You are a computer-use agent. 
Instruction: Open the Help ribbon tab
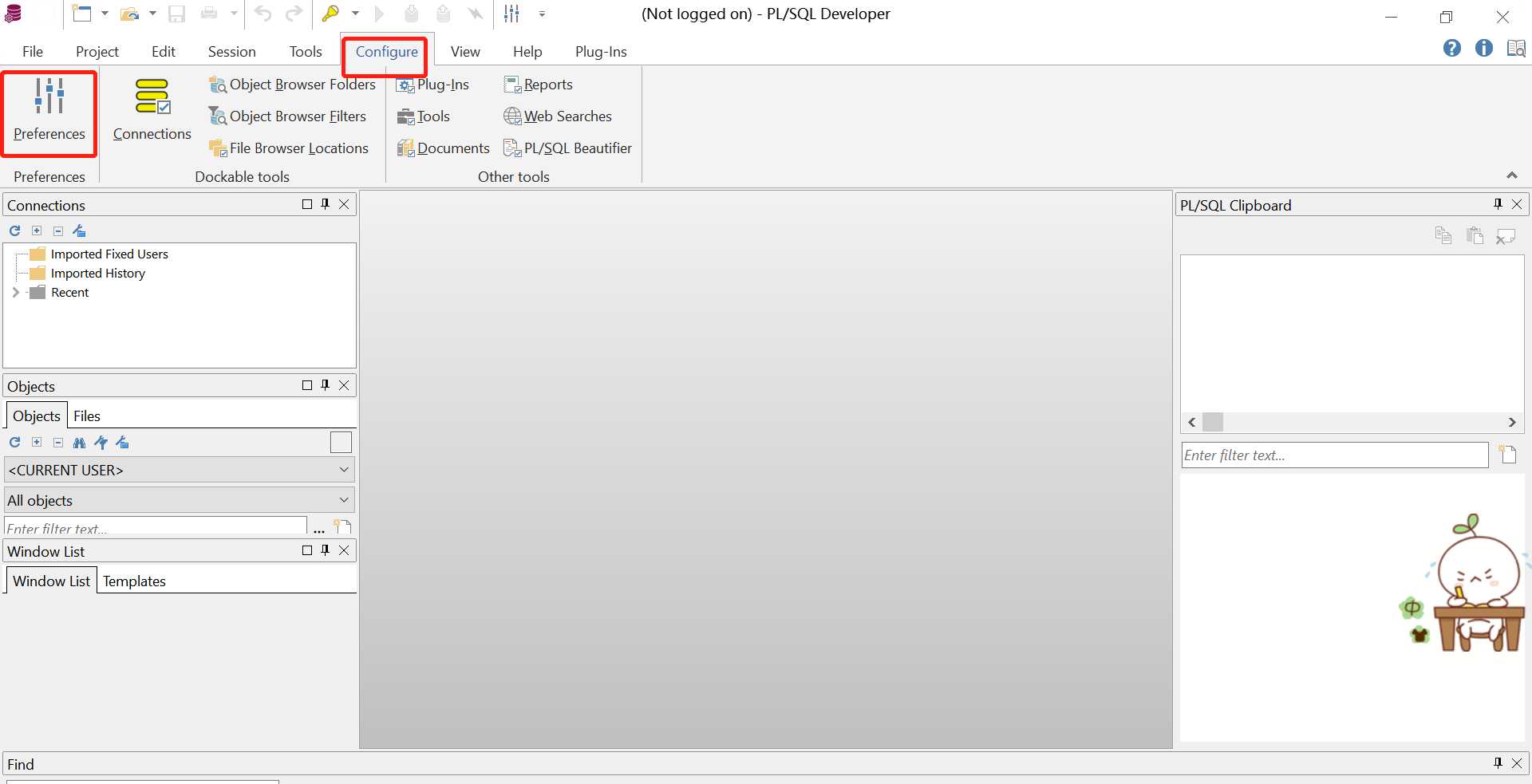(x=527, y=52)
